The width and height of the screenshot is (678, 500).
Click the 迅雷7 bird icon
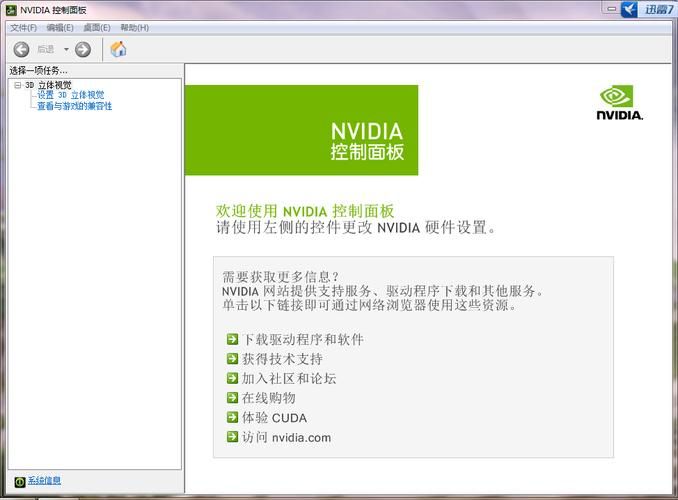[629, 9]
